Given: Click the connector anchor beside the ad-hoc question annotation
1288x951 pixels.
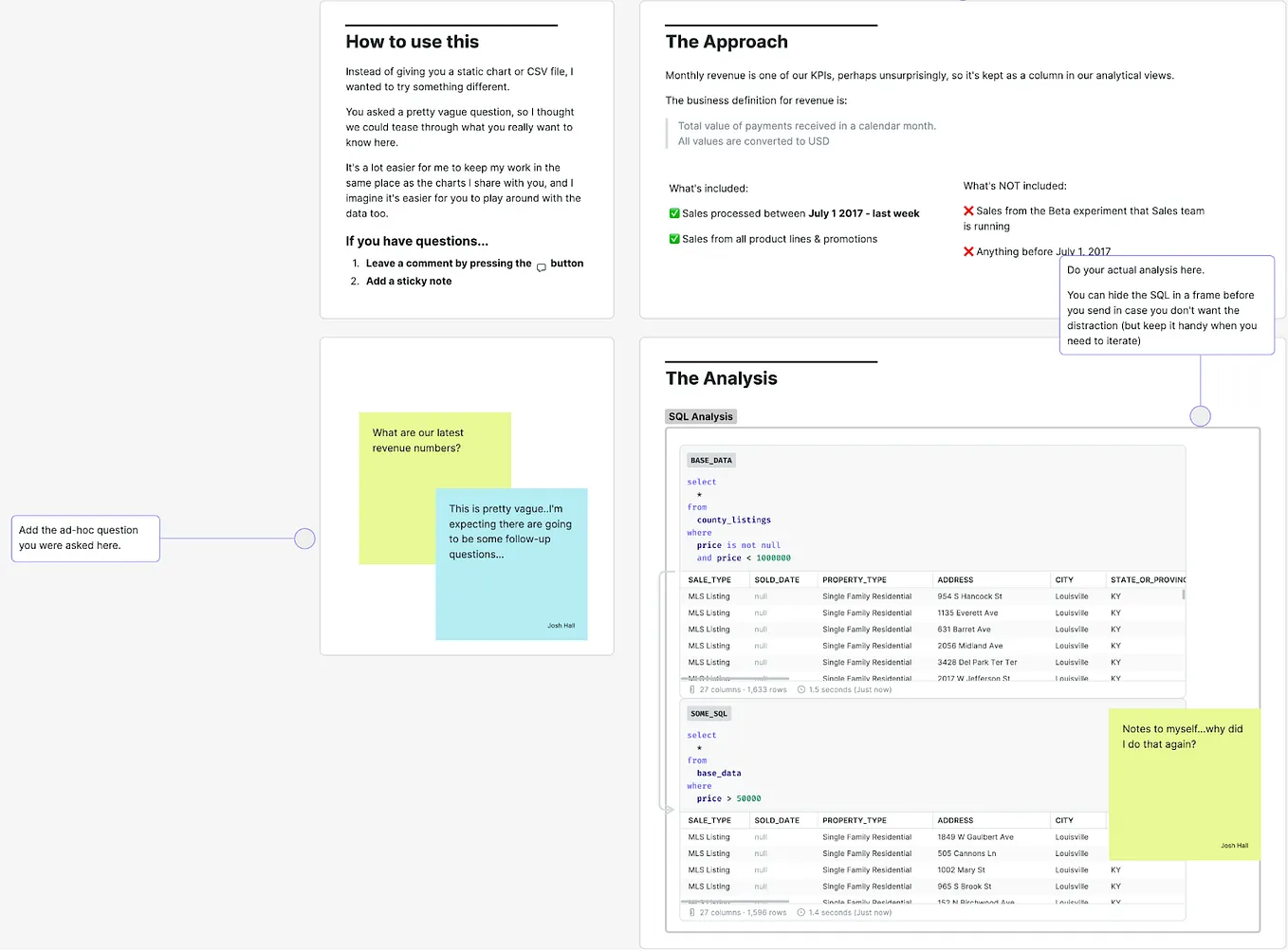Looking at the screenshot, I should [304, 538].
